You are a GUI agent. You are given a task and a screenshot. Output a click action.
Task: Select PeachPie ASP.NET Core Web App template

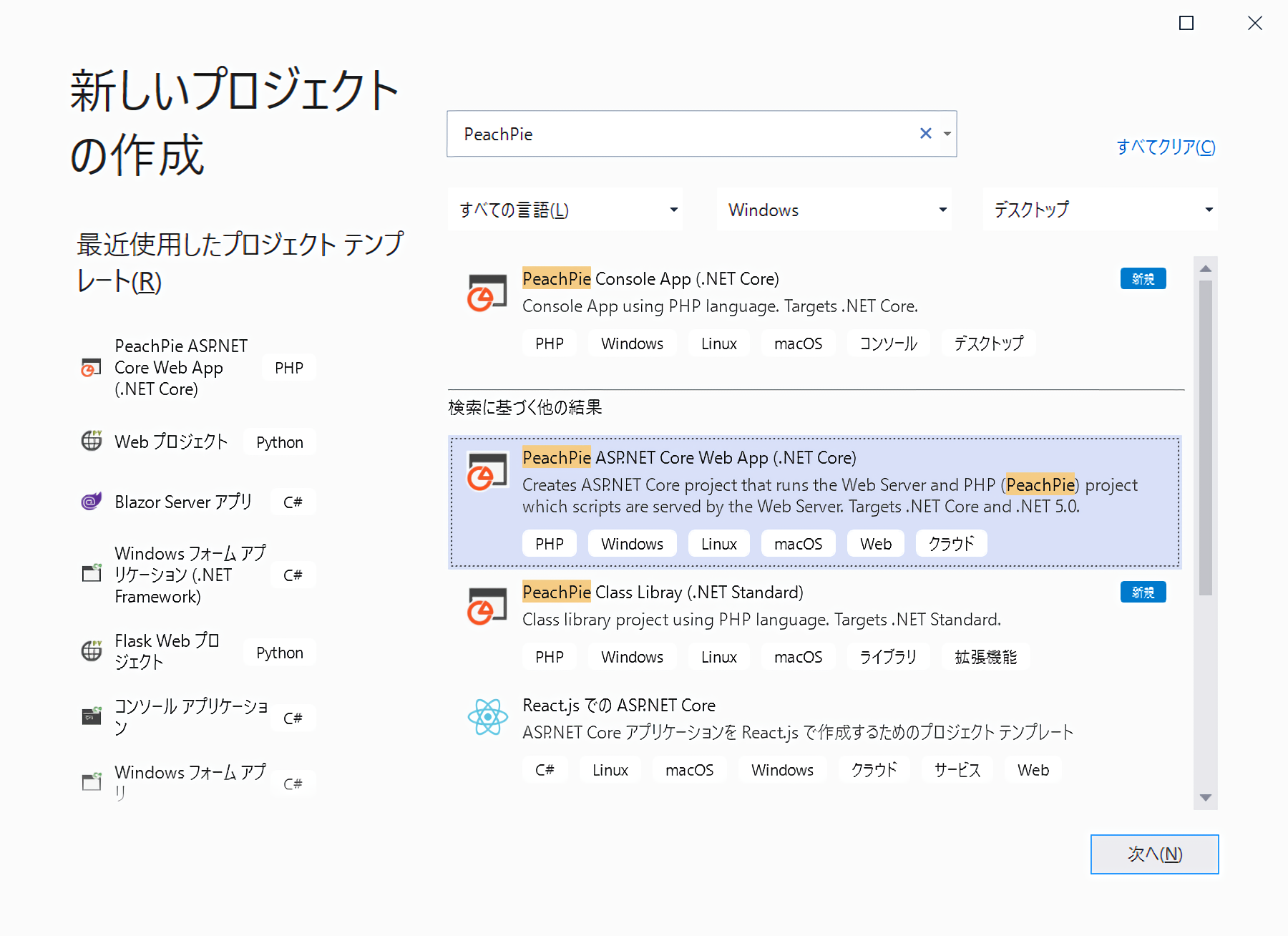point(814,502)
